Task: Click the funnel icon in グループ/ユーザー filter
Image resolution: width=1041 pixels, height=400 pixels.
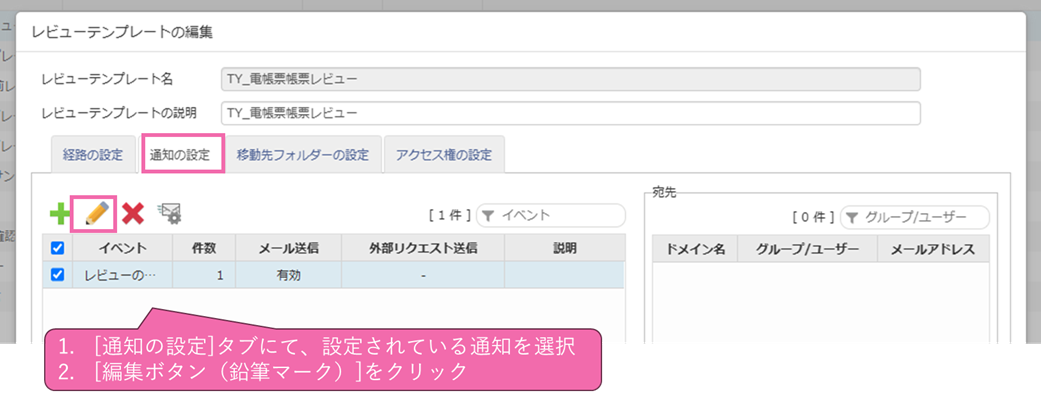Action: click(851, 217)
